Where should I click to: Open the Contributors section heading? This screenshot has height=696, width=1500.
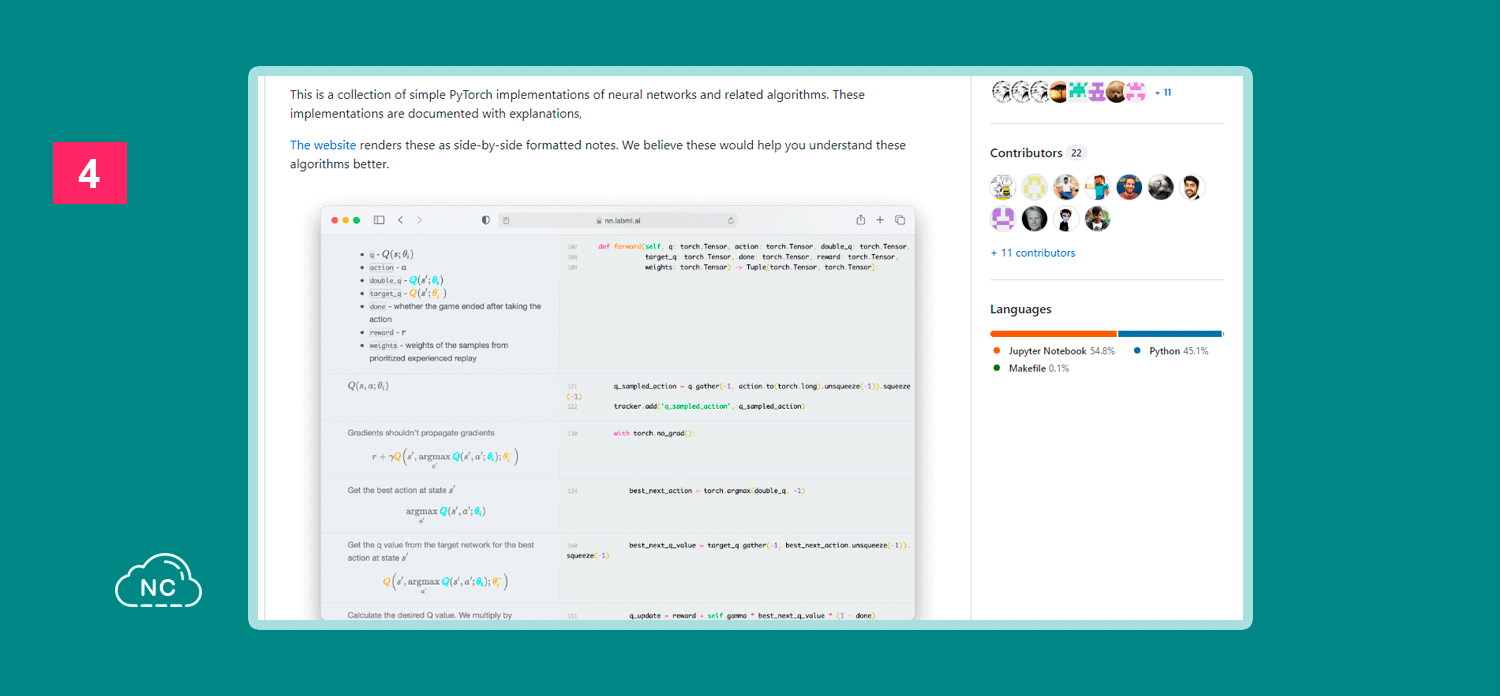tap(1026, 153)
